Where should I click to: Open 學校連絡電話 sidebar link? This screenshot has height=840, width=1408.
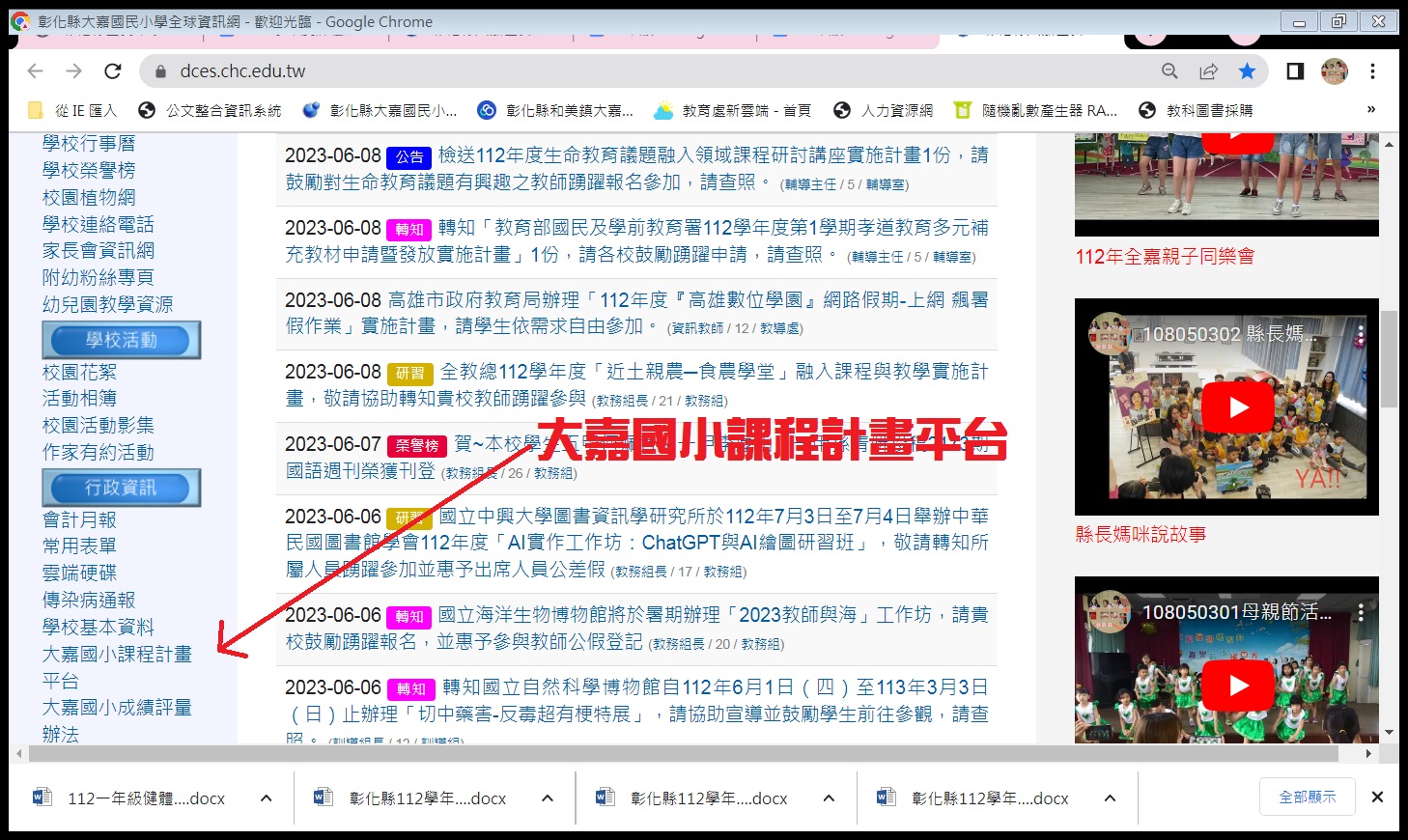tap(99, 225)
